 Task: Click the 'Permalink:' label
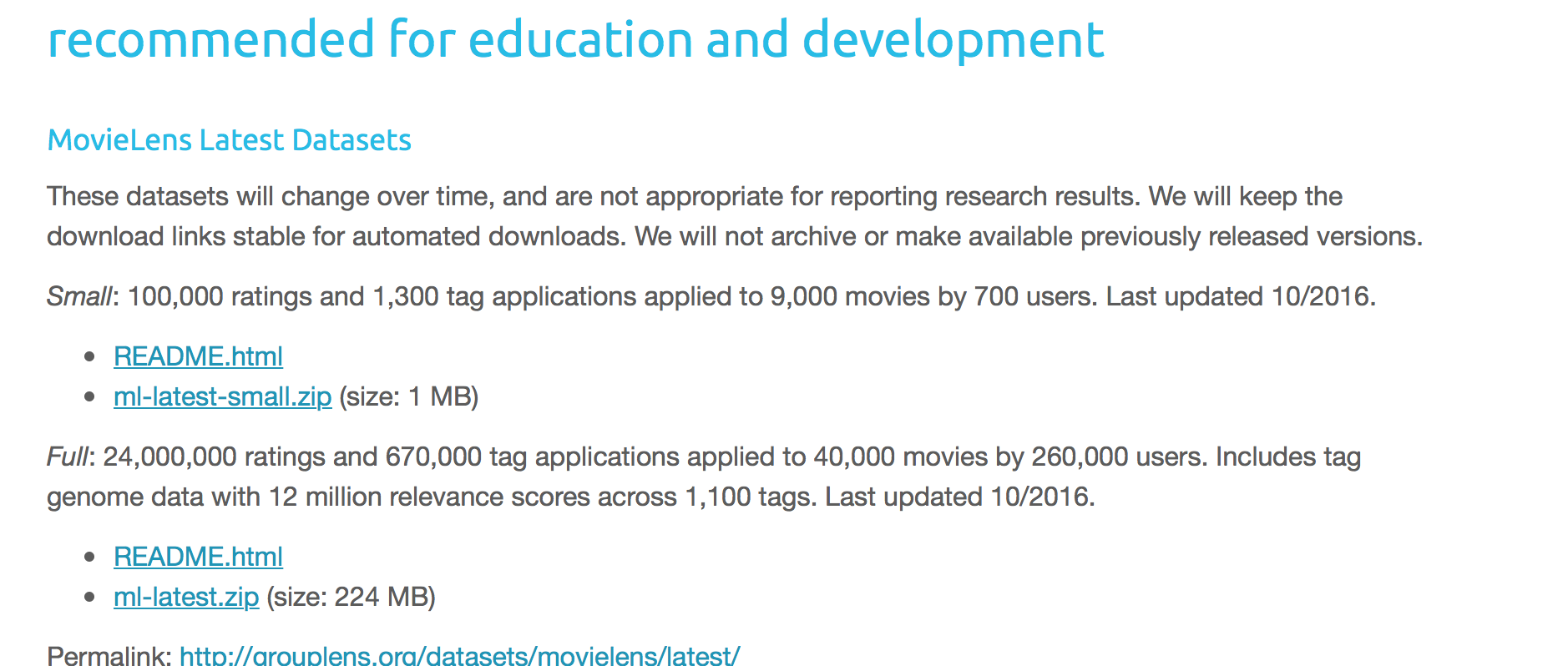tap(109, 655)
